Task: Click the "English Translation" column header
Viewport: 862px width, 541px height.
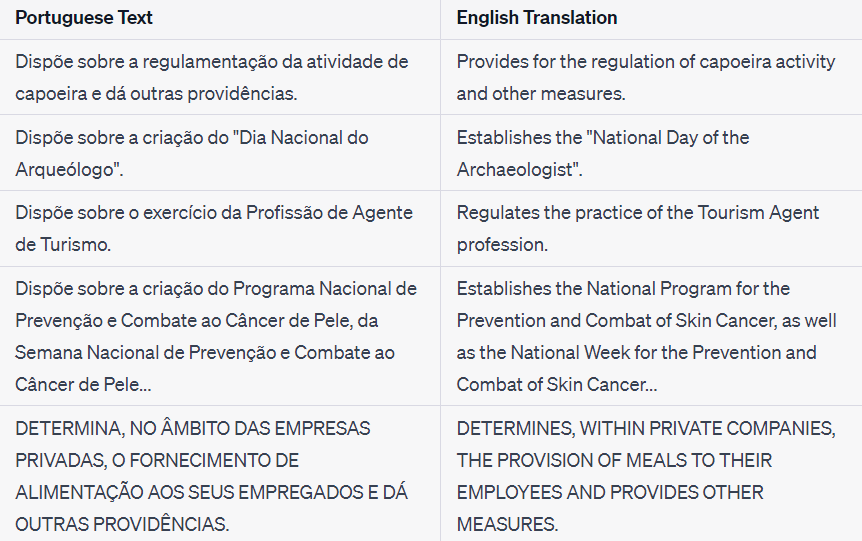Action: click(x=537, y=18)
